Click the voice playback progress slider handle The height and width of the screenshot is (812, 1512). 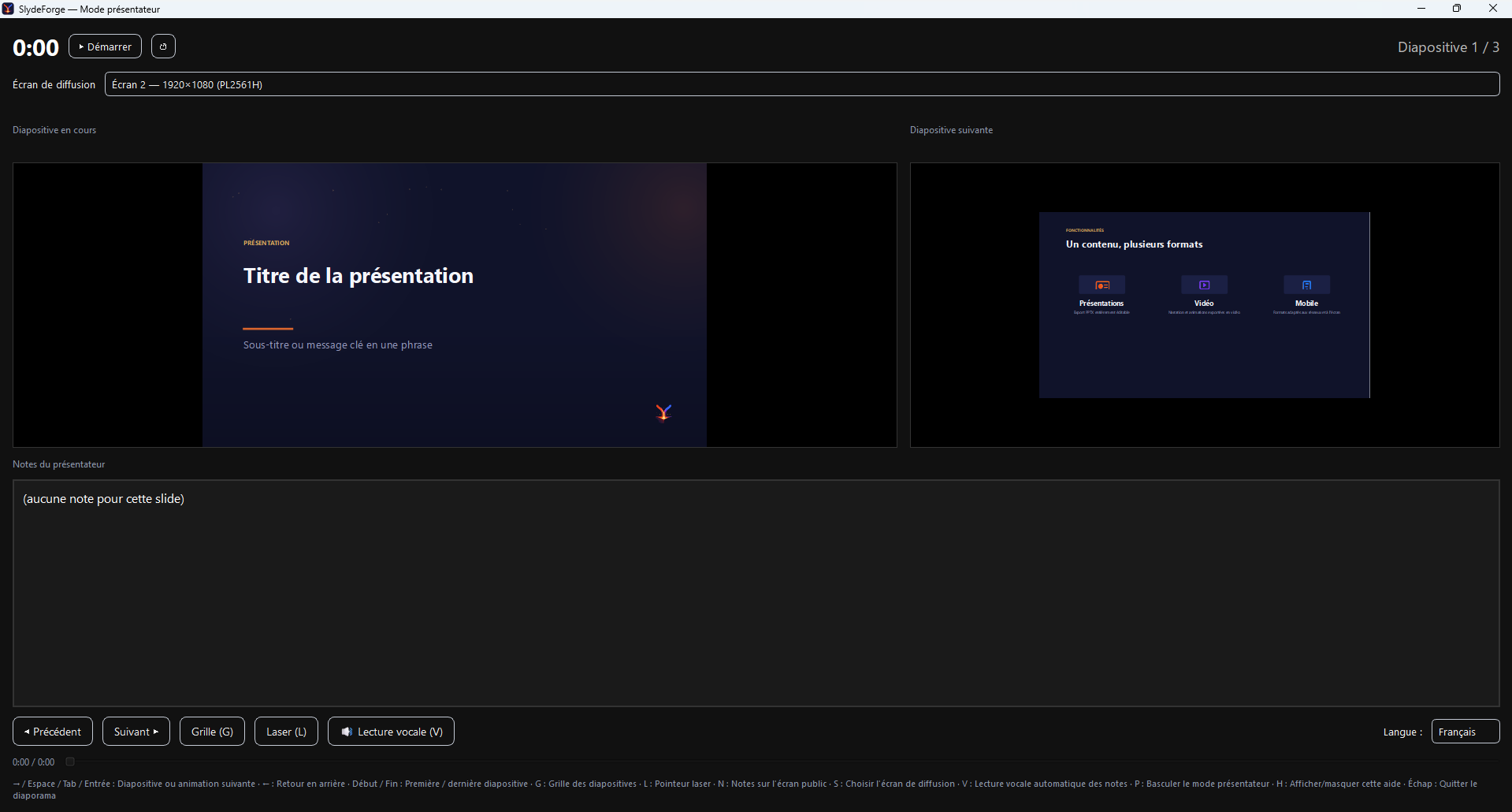[x=70, y=762]
